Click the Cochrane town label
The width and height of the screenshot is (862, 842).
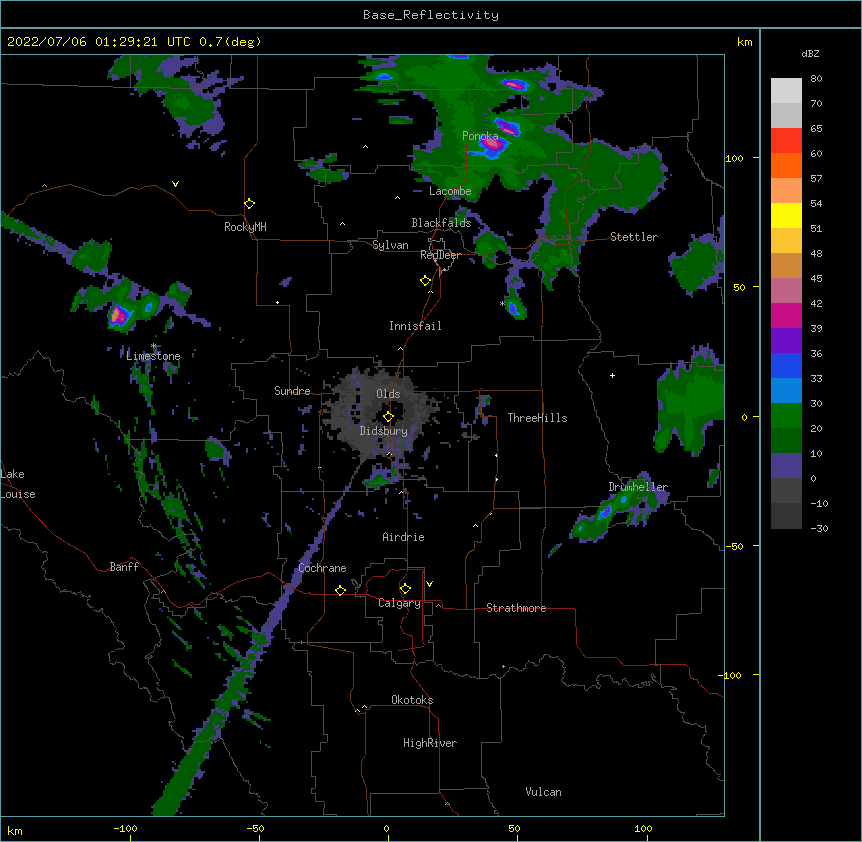point(322,568)
